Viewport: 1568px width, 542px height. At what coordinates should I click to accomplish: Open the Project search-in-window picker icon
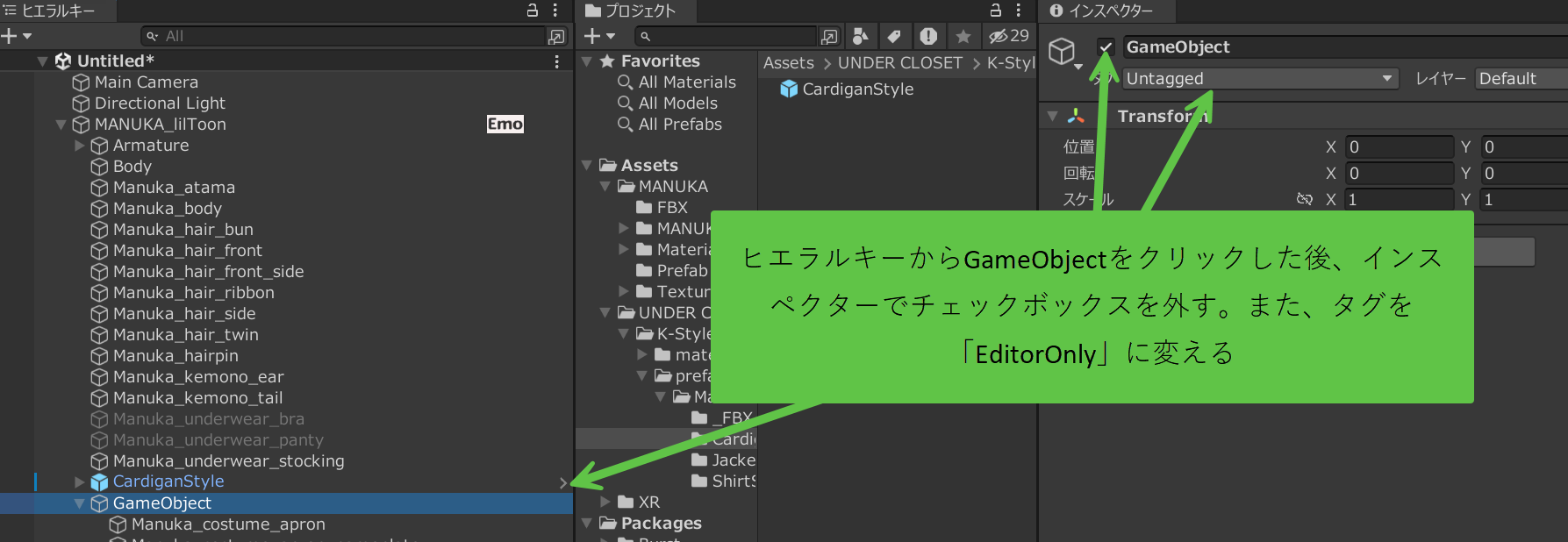point(829,36)
